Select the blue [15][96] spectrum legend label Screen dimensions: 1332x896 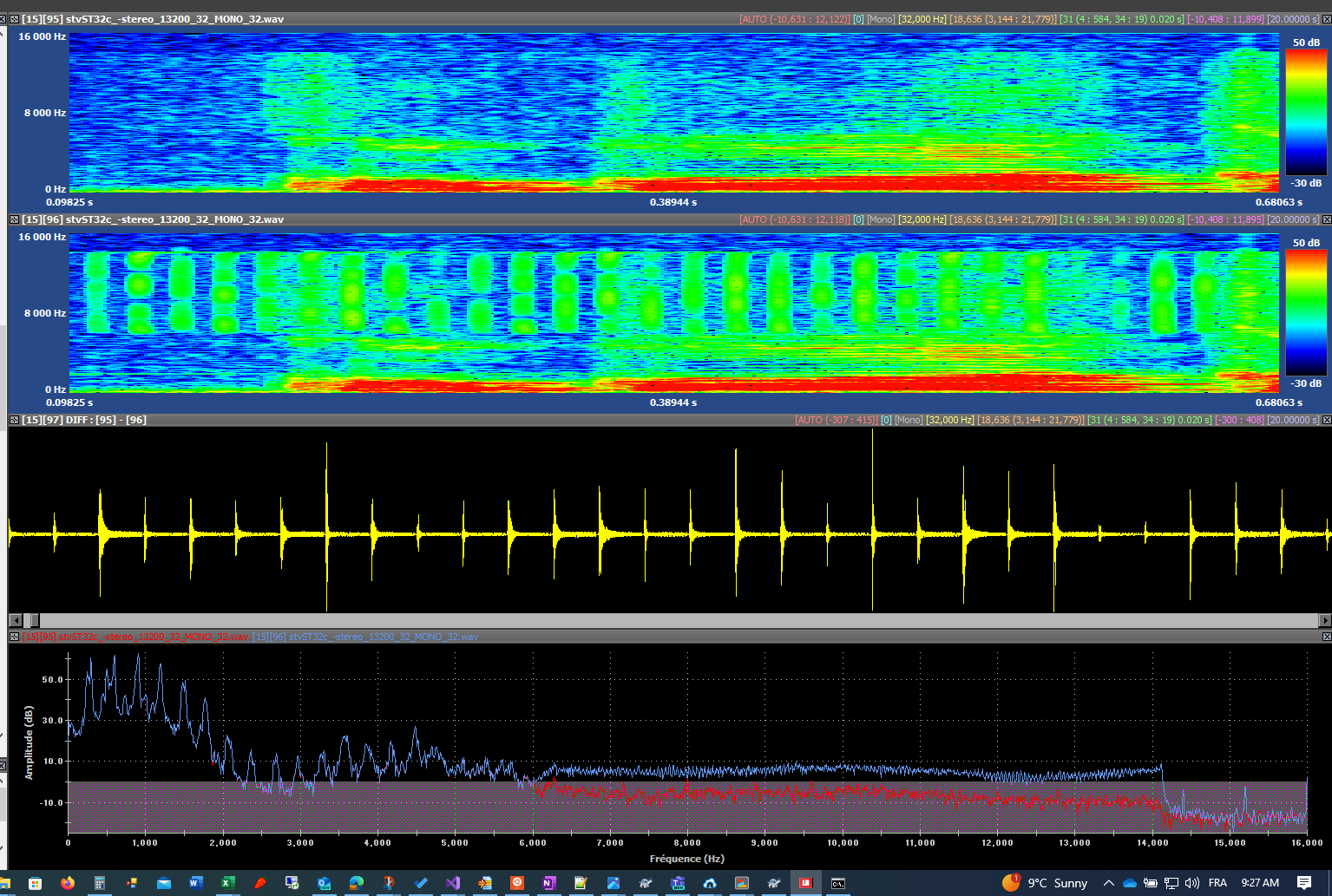coord(365,637)
